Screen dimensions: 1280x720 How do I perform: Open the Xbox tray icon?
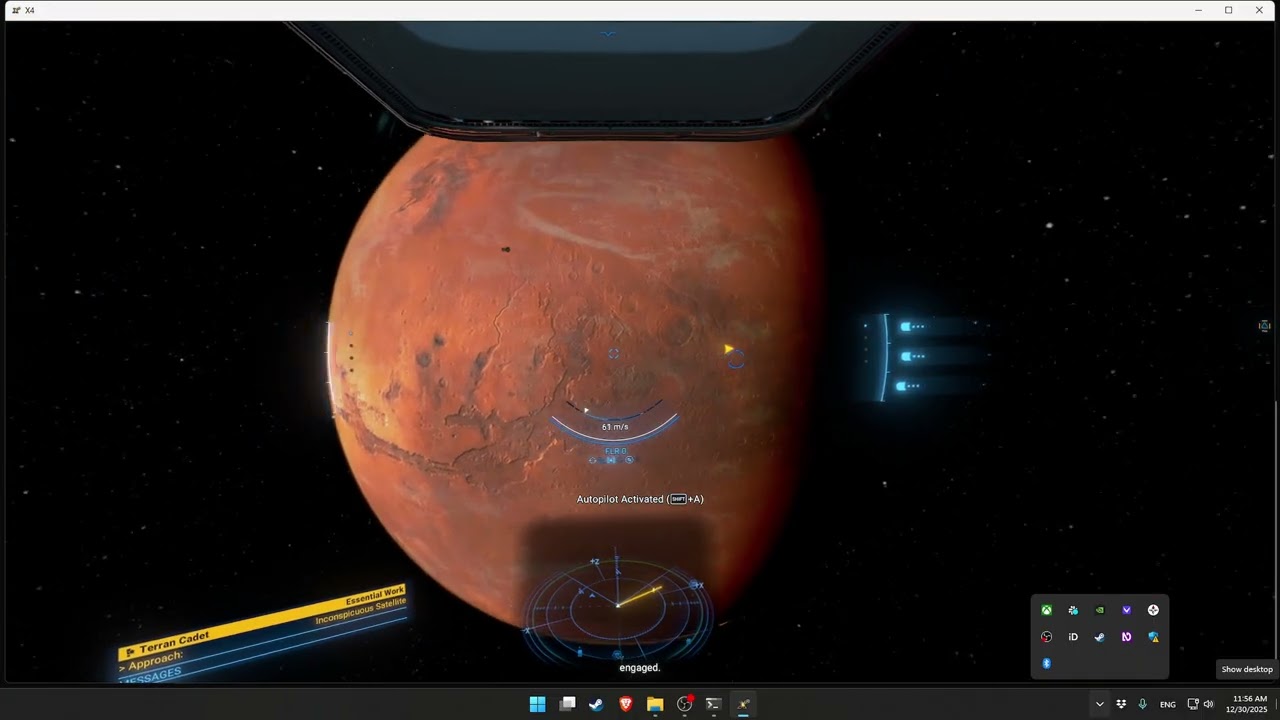(1046, 610)
